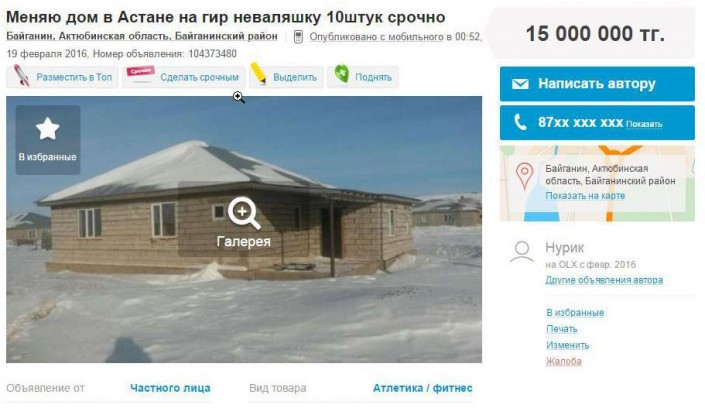705x408 pixels.
Task: Select Атлетика / фитнес category link
Action: pos(423,388)
